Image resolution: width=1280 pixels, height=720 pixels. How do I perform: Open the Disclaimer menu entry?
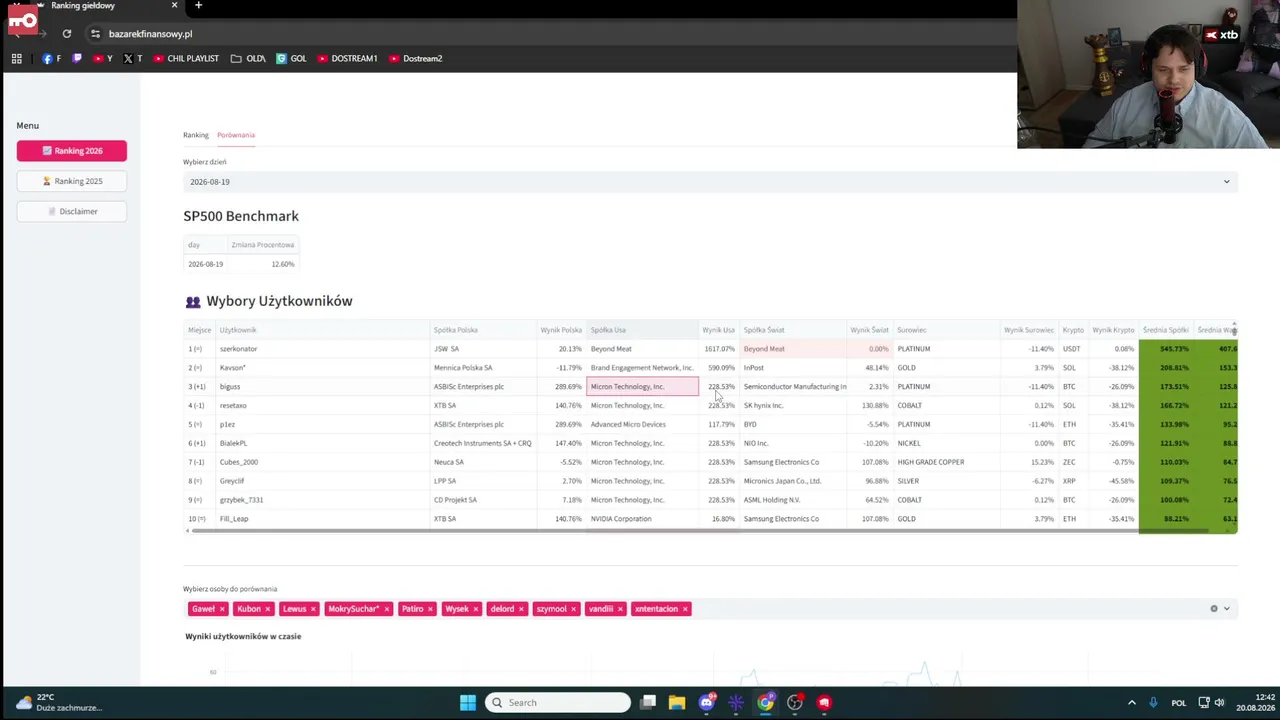pos(72,211)
